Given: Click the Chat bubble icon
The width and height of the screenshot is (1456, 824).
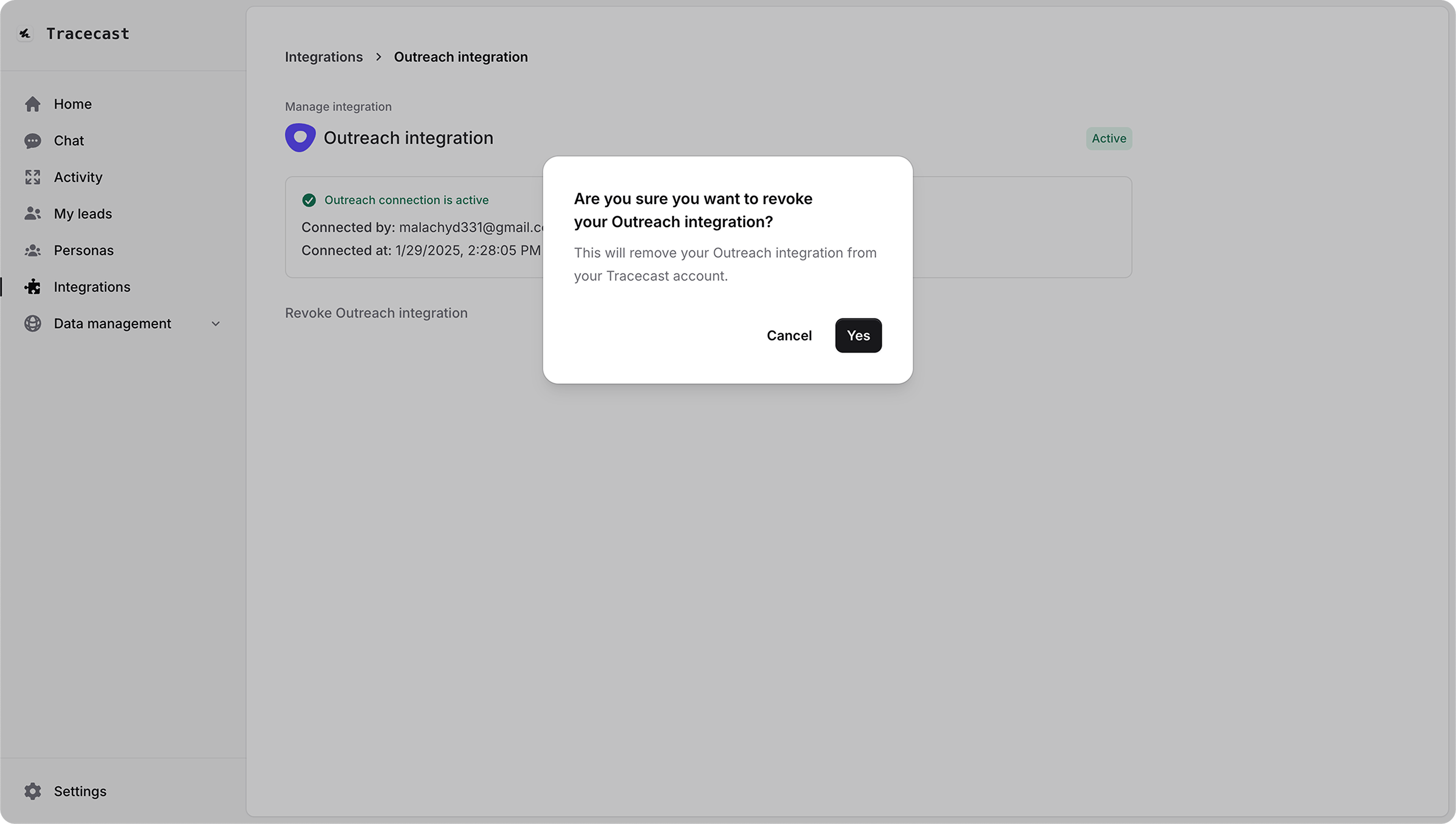Looking at the screenshot, I should (33, 141).
